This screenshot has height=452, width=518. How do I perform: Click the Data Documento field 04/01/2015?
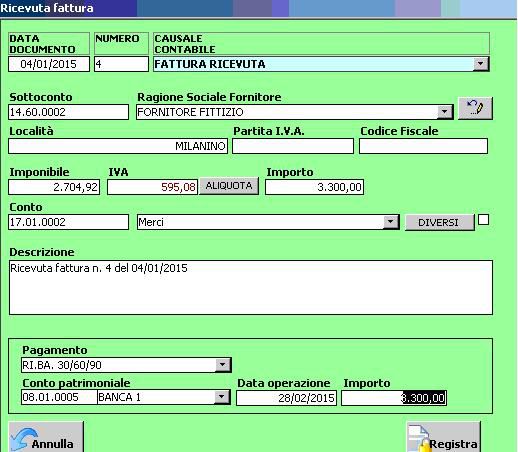point(49,64)
